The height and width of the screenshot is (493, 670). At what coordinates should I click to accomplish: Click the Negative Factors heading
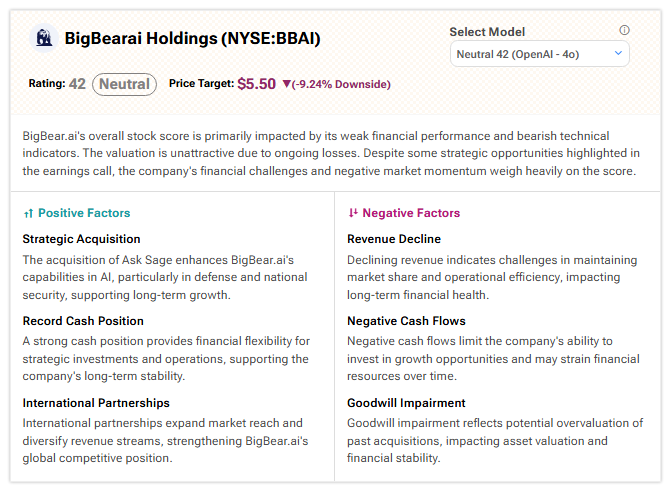[x=411, y=213]
